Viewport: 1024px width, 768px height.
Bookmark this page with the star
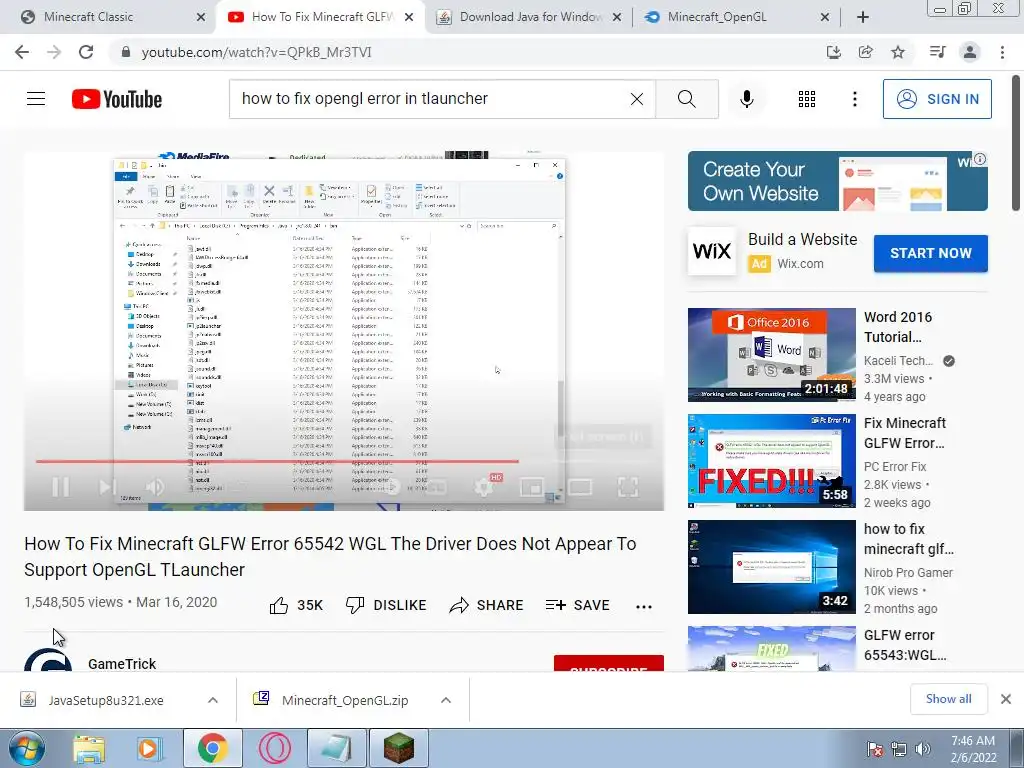pos(898,52)
